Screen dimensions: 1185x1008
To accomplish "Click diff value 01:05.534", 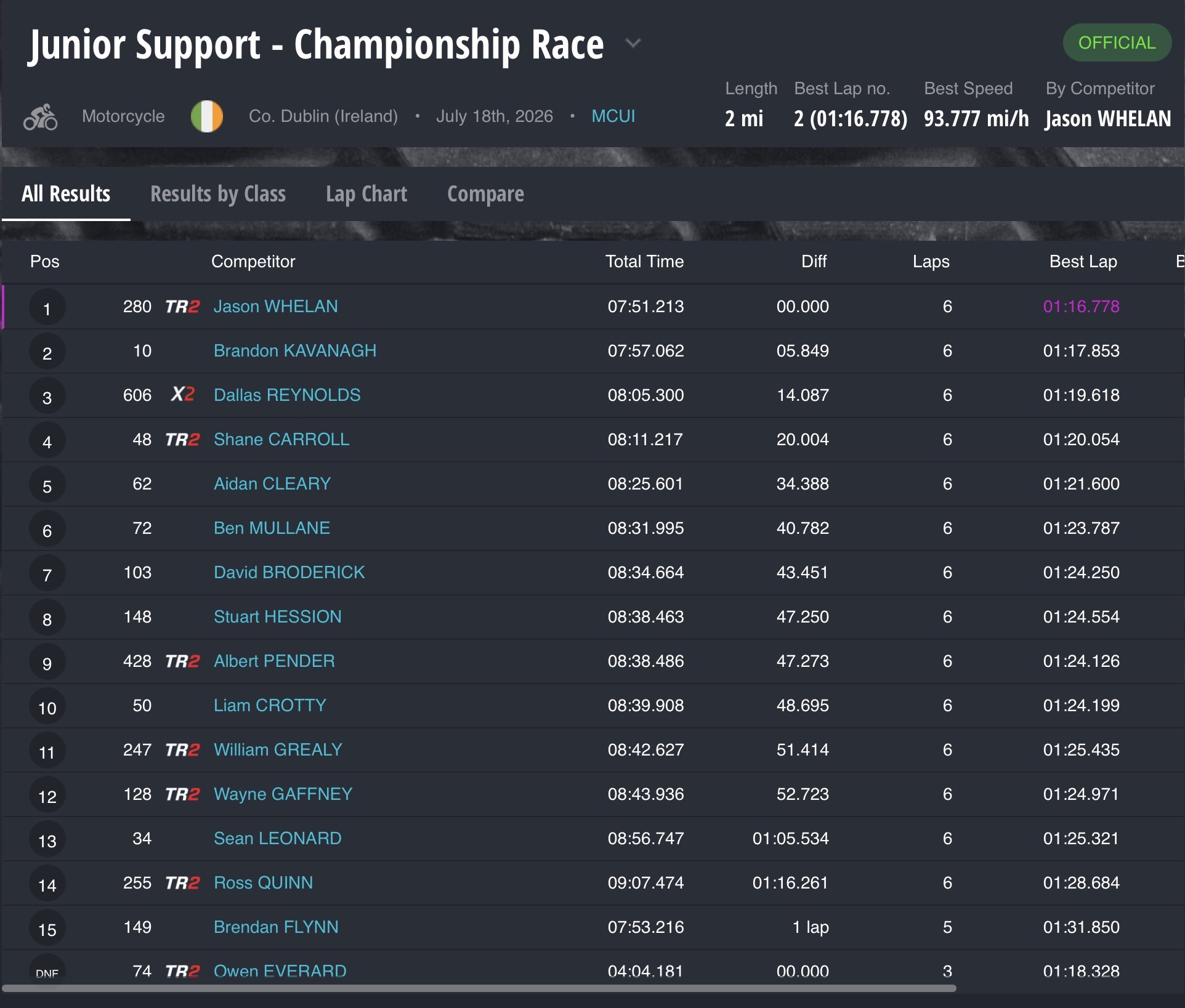I will click(791, 839).
